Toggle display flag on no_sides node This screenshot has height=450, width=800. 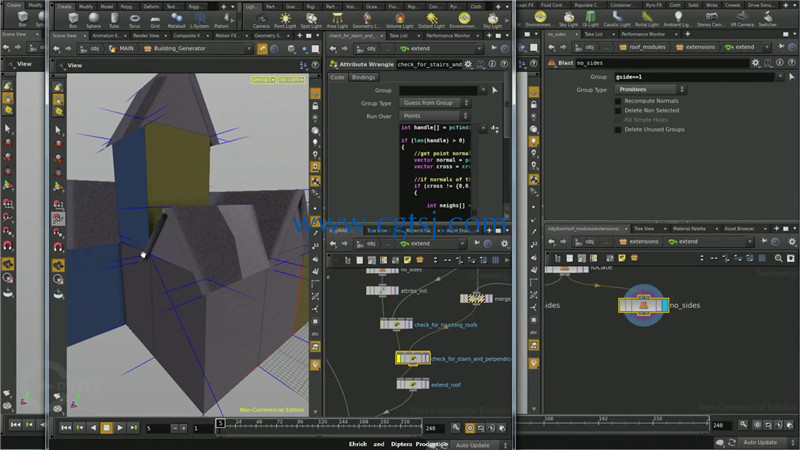point(665,305)
